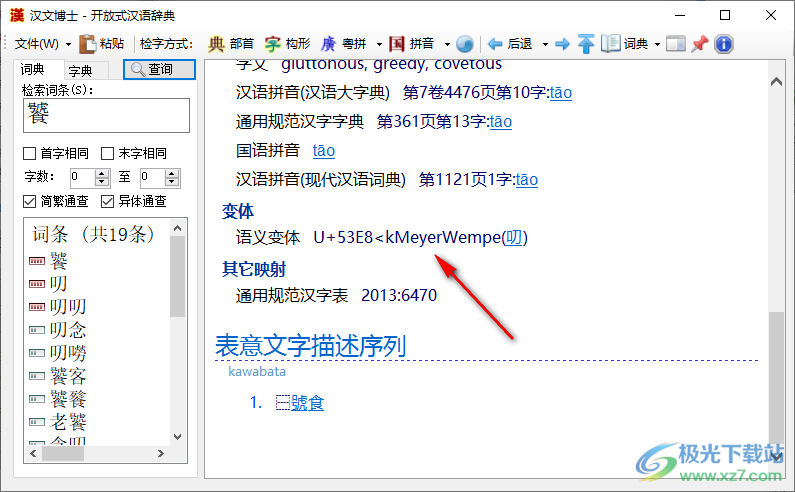Select the 粤拼 Cantonese search icon
Screen dimensions: 795x492
click(x=328, y=44)
